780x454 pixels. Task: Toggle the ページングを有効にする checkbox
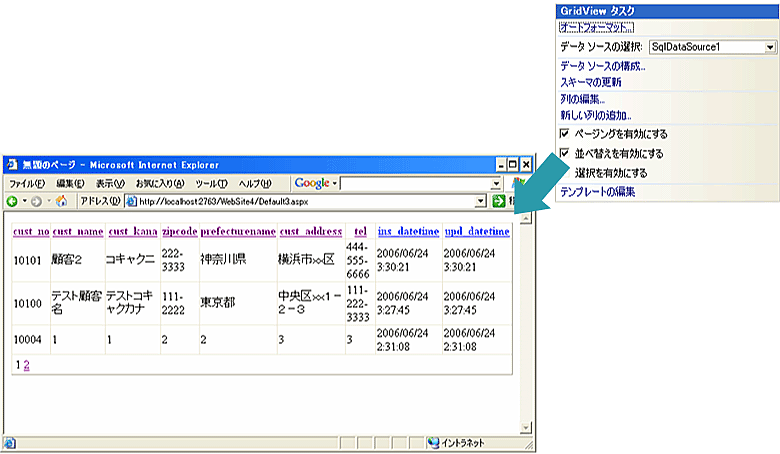click(x=565, y=133)
